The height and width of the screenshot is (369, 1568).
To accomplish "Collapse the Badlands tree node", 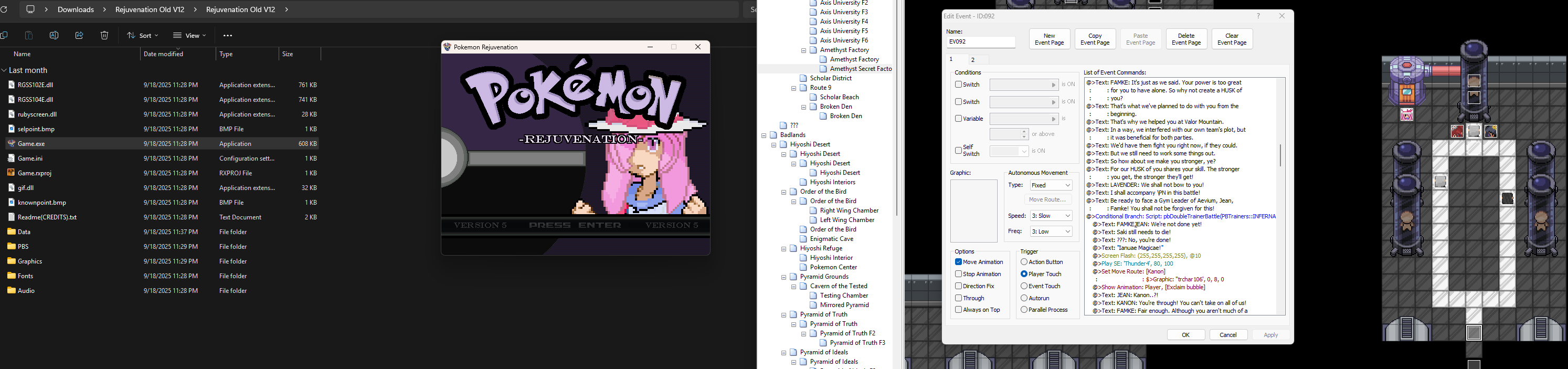I will point(765,135).
